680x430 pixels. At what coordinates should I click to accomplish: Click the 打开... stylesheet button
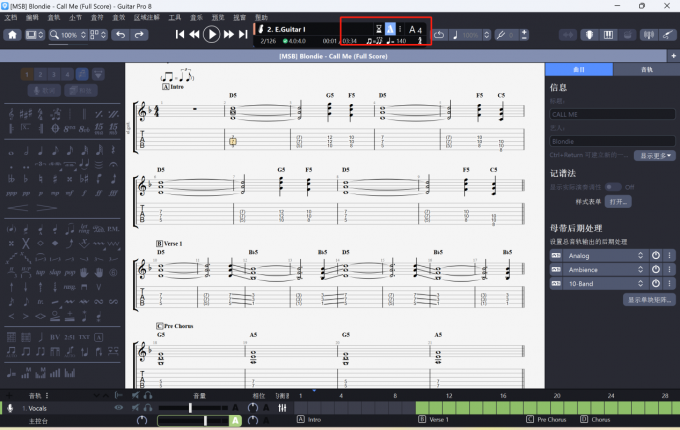[619, 201]
